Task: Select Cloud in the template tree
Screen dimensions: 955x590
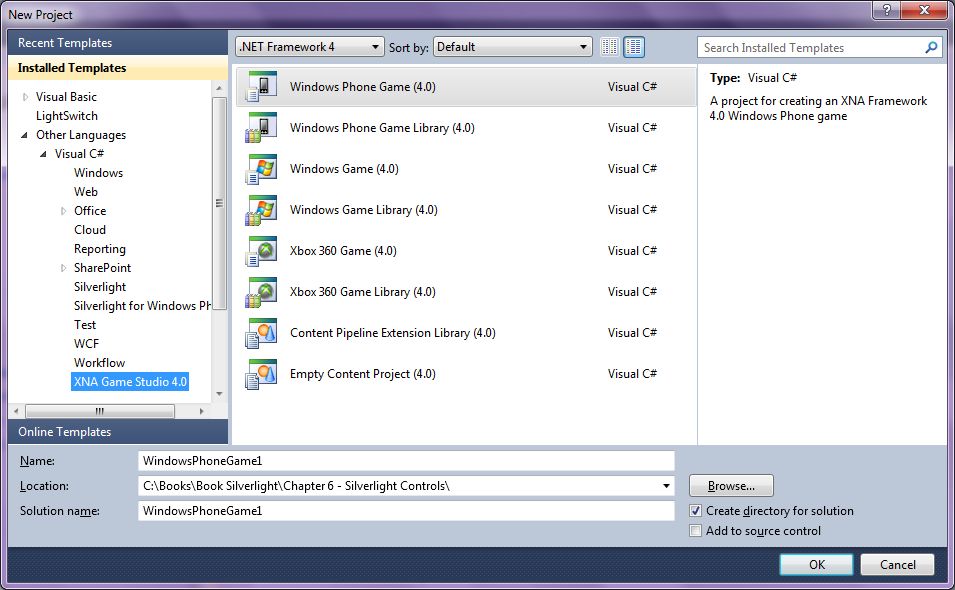Action: (90, 230)
